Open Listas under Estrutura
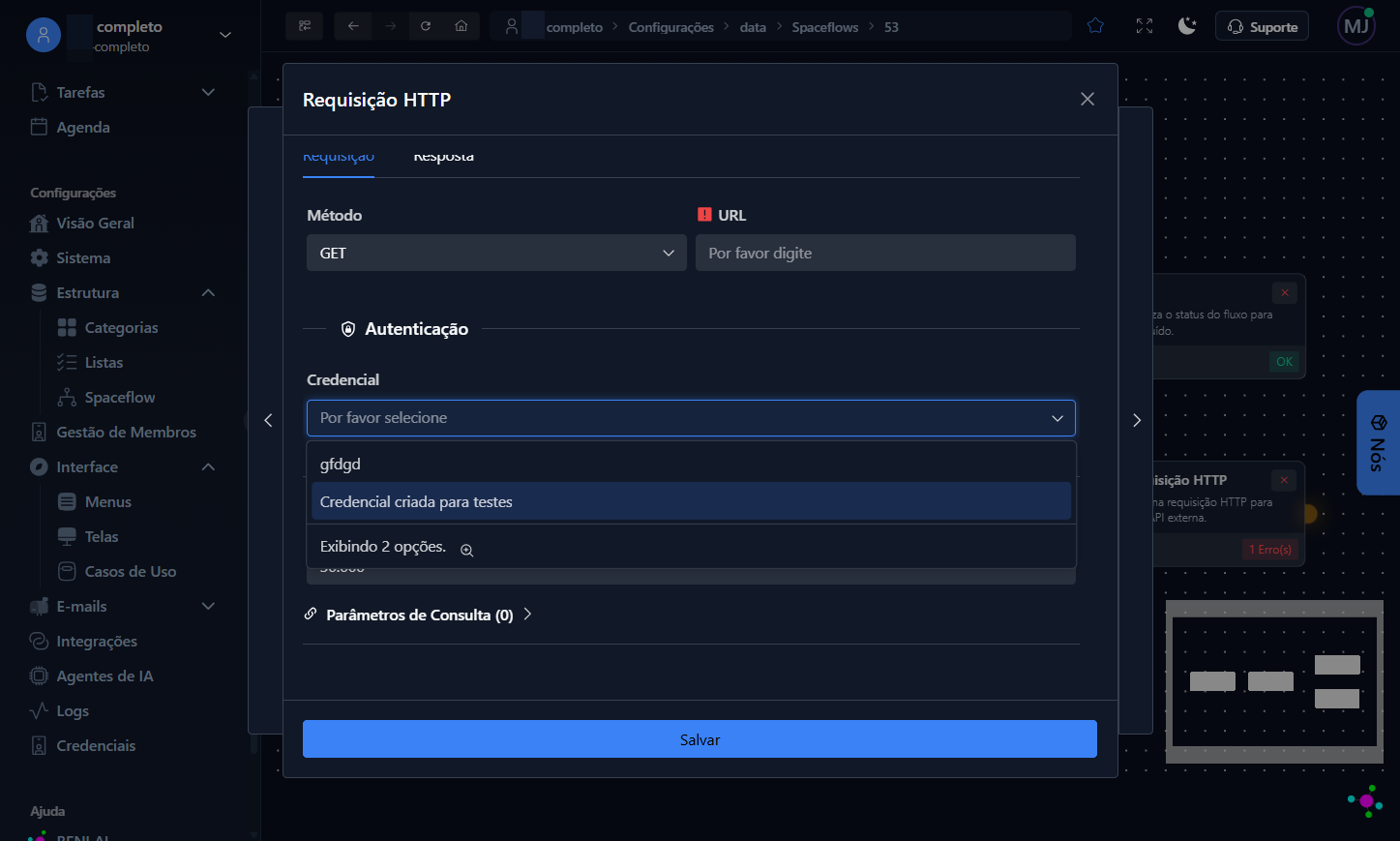 pyautogui.click(x=104, y=362)
